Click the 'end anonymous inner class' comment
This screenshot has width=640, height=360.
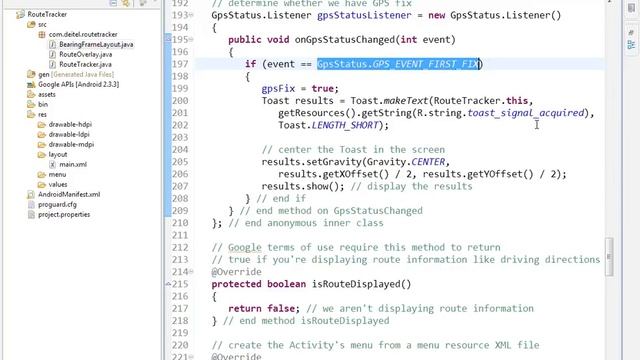pos(306,223)
